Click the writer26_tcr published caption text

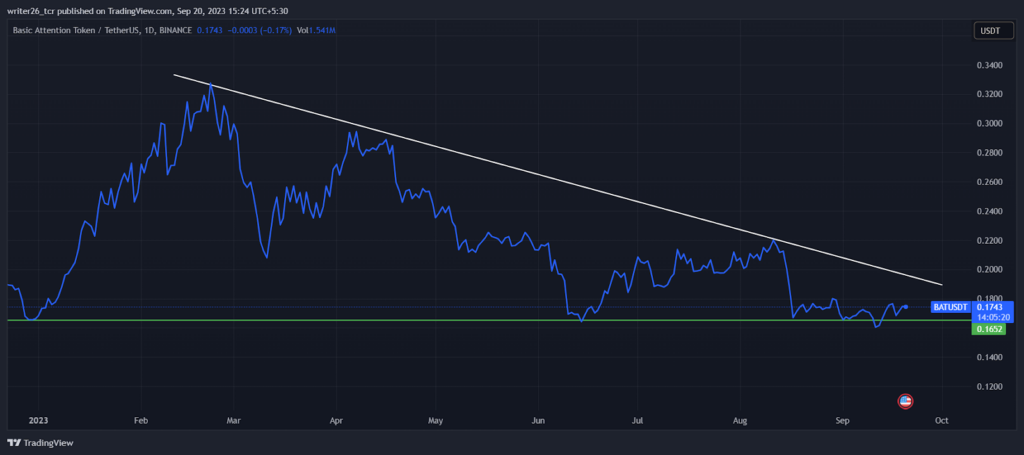(x=148, y=10)
